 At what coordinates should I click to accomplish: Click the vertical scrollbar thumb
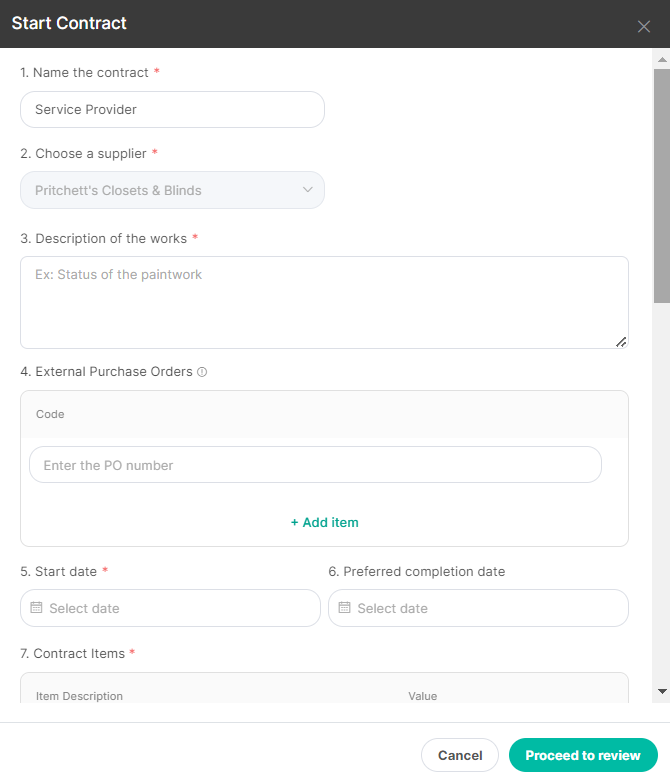(x=662, y=186)
